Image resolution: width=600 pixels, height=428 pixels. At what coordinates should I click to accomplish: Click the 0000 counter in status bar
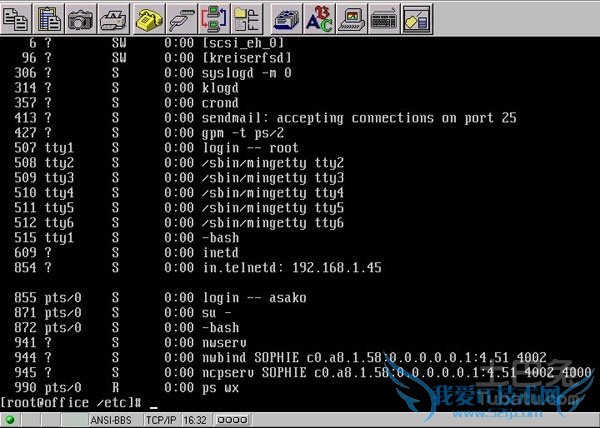click(x=232, y=420)
